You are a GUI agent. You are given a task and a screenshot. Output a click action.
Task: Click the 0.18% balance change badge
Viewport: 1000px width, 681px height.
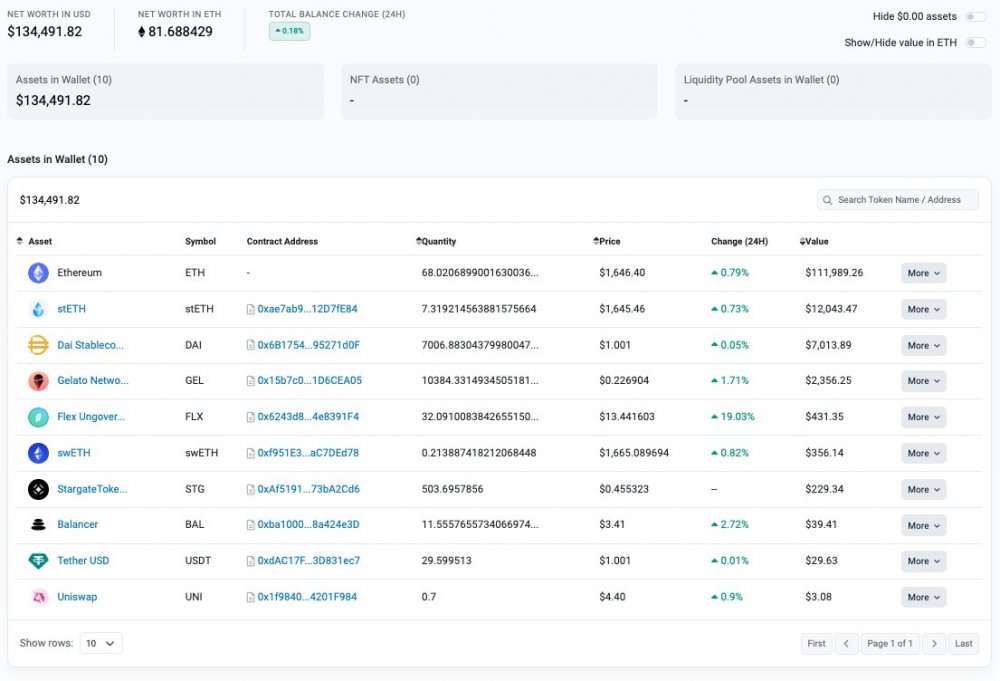click(x=290, y=31)
